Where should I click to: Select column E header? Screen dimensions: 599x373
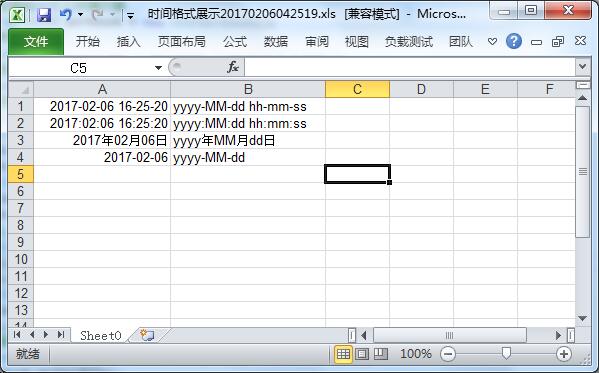(485, 89)
